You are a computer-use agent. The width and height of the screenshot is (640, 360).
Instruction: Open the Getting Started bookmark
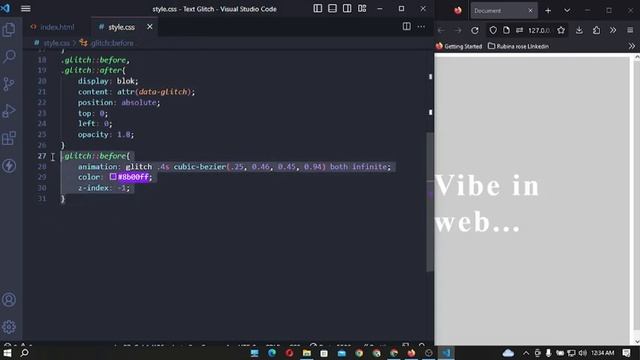click(459, 46)
